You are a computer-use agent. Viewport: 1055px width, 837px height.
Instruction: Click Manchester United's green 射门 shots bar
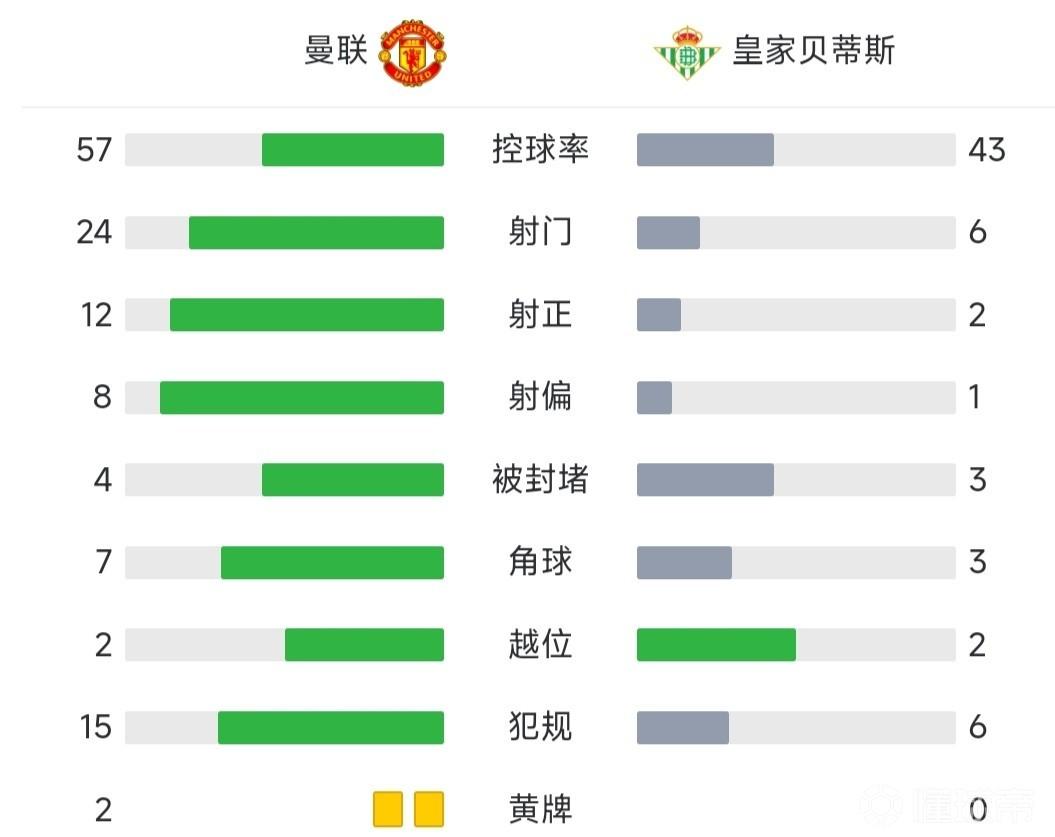[316, 232]
